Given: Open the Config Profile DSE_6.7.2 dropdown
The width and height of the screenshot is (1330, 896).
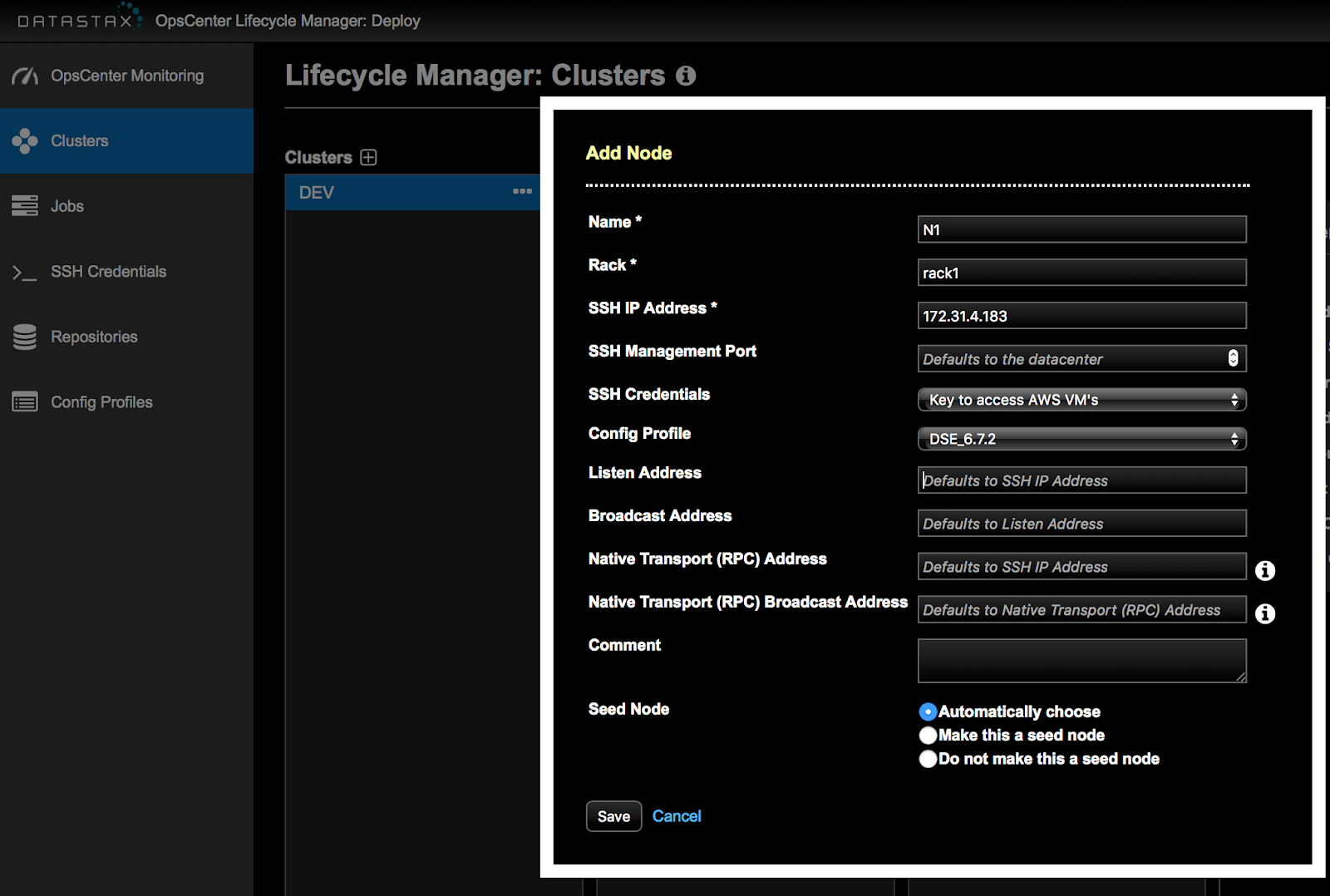Looking at the screenshot, I should (x=1082, y=439).
